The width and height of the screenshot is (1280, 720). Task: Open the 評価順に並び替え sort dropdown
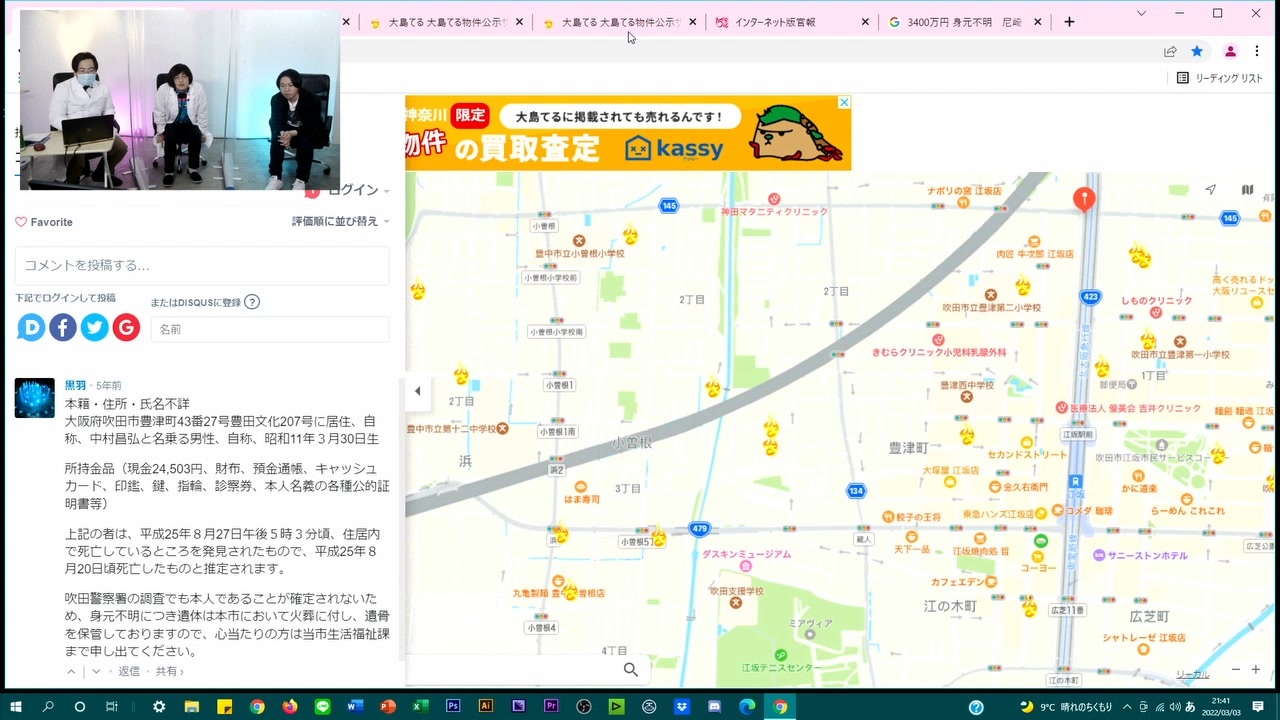pos(340,221)
